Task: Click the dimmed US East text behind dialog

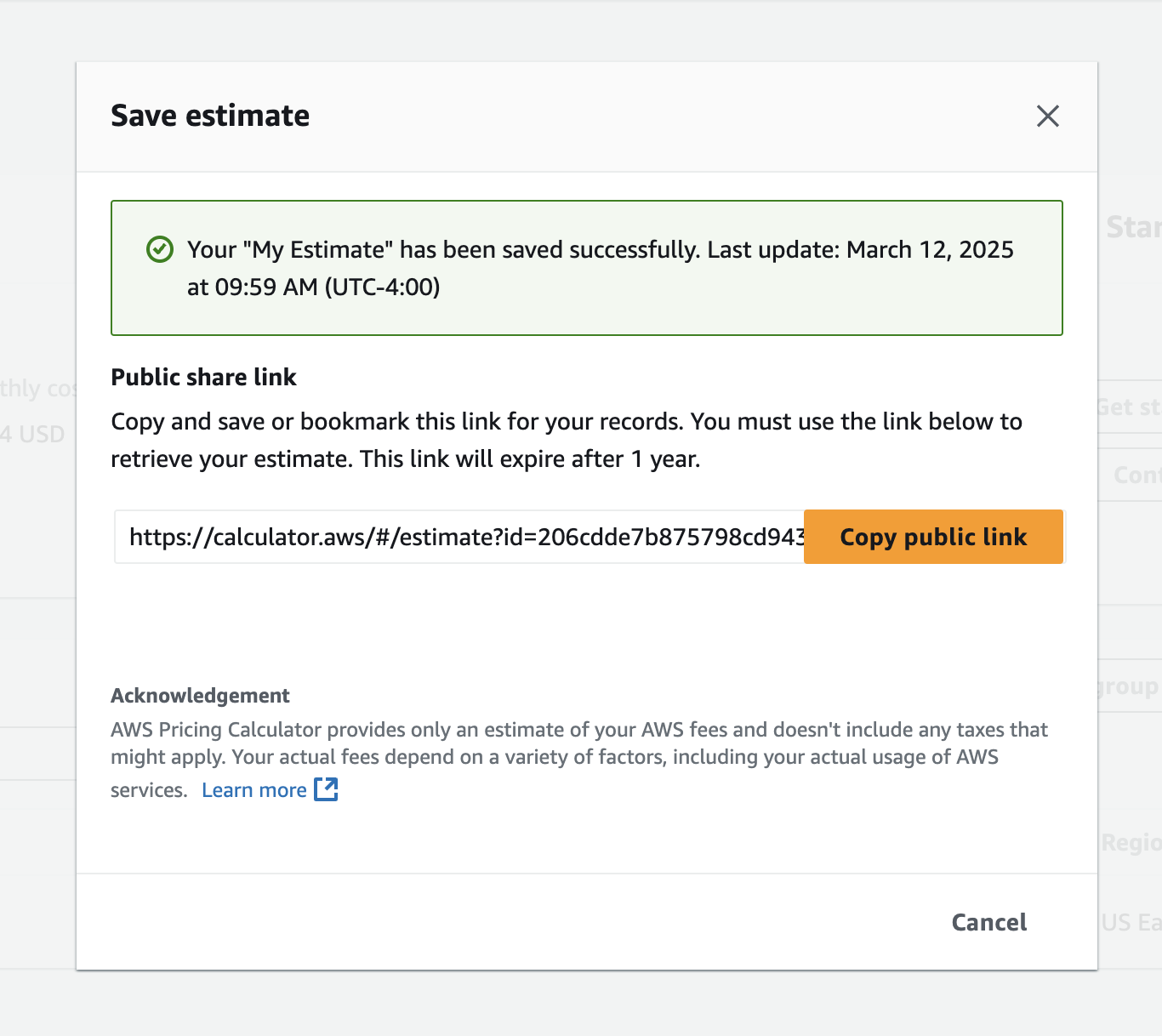Action: click(x=1131, y=923)
